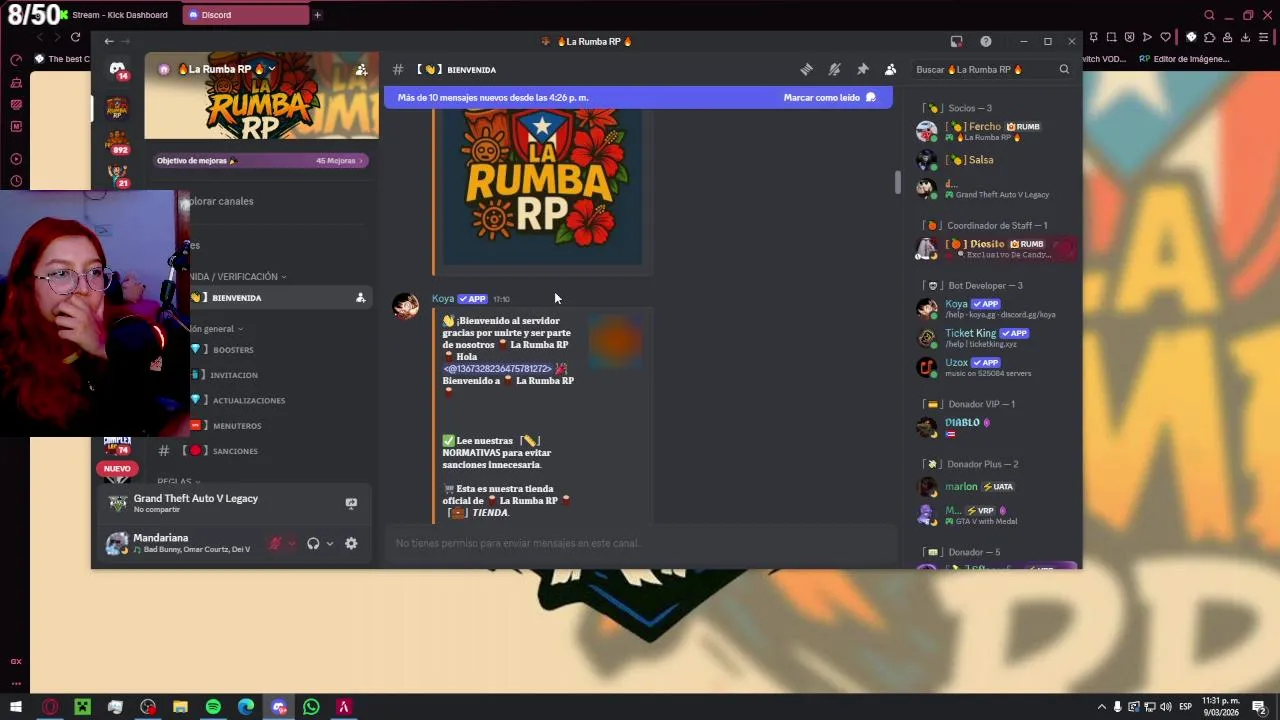This screenshot has height=720, width=1280.
Task: Click the stream screen share icon
Action: pos(351,503)
